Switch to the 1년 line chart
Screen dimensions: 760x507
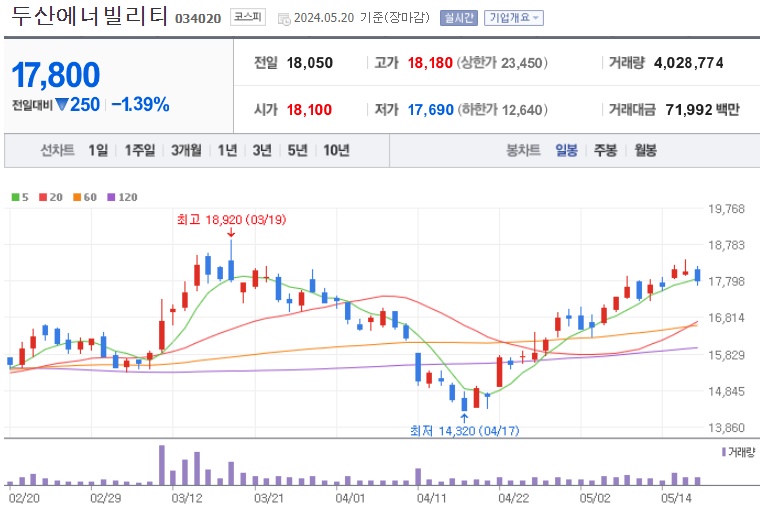[x=227, y=150]
